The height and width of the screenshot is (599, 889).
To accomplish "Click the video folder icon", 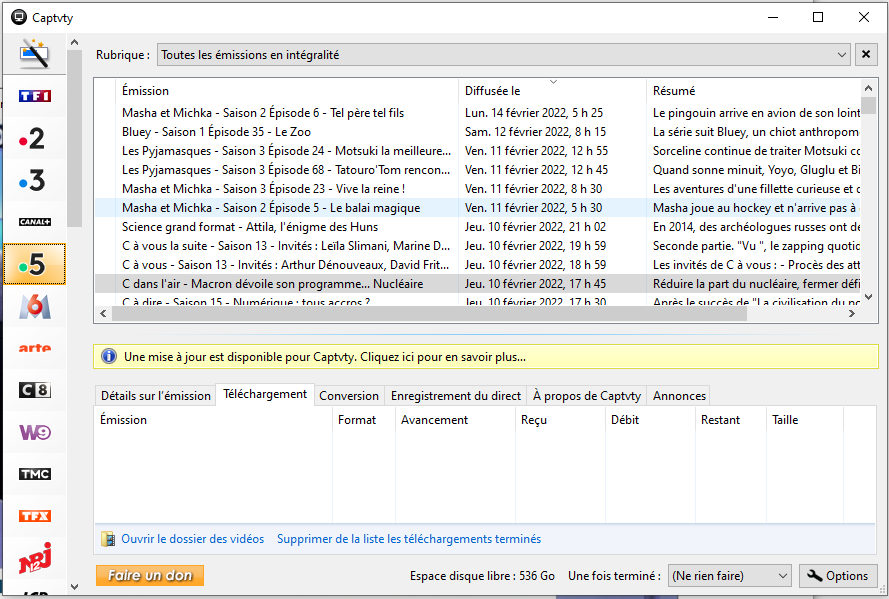I will pyautogui.click(x=108, y=539).
